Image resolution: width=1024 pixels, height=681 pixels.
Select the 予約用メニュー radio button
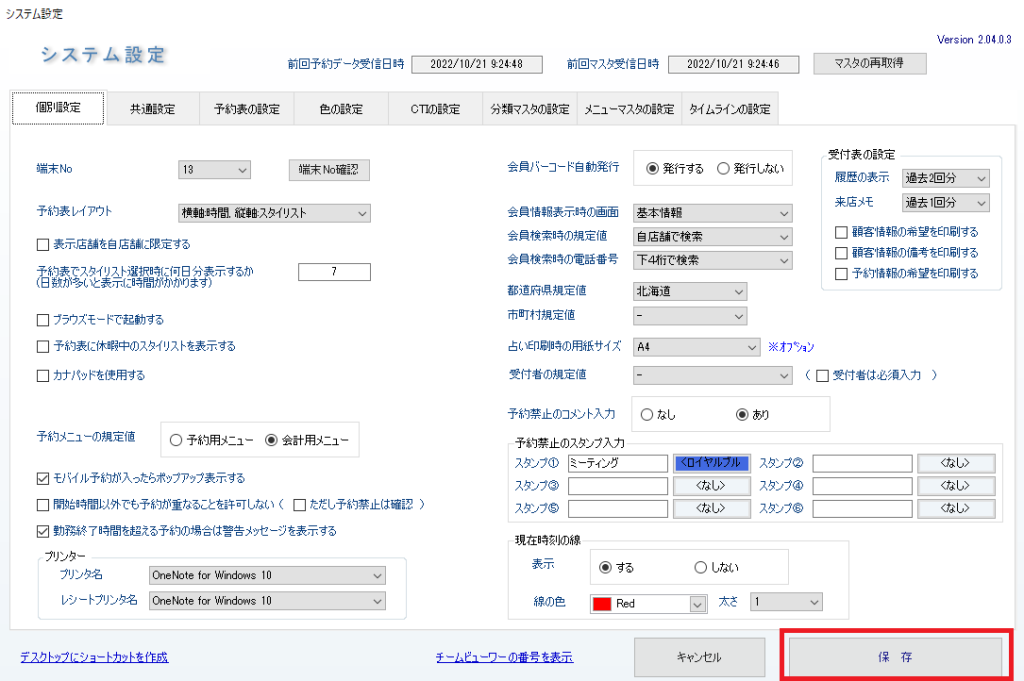pyautogui.click(x=176, y=439)
